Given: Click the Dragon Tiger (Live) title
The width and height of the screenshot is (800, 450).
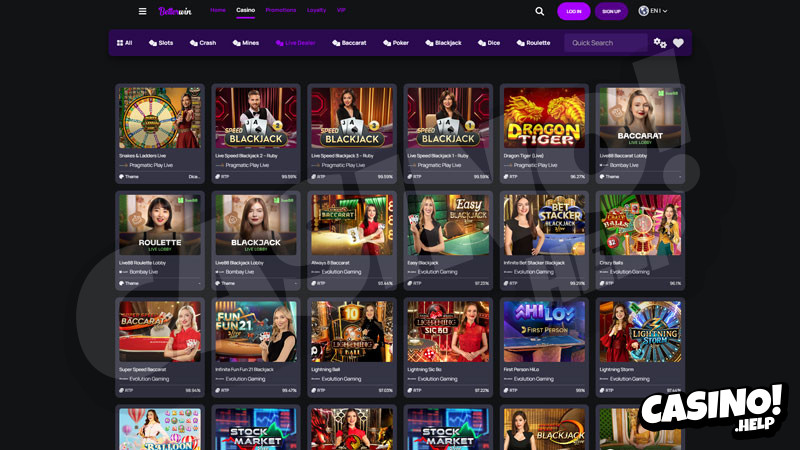Looking at the screenshot, I should click(x=523, y=156).
